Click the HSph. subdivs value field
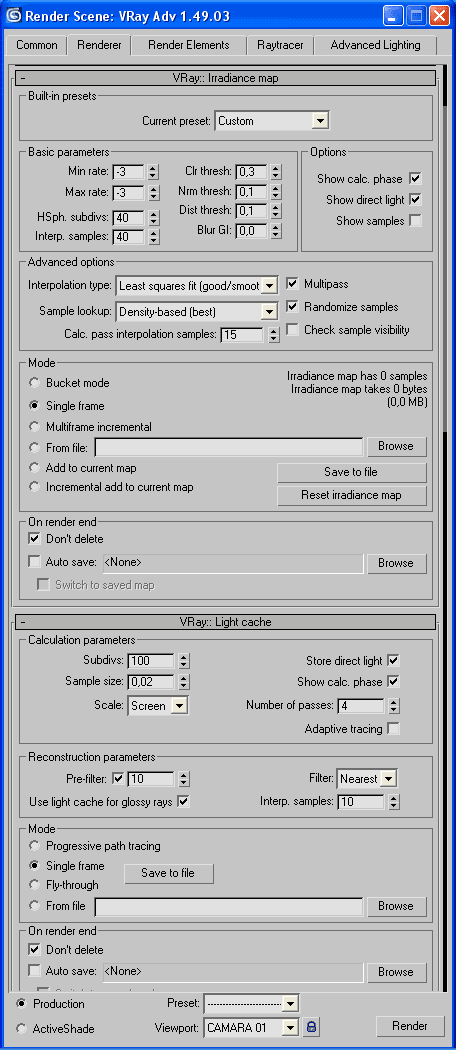Viewport: 456px width, 1050px height. (129, 218)
